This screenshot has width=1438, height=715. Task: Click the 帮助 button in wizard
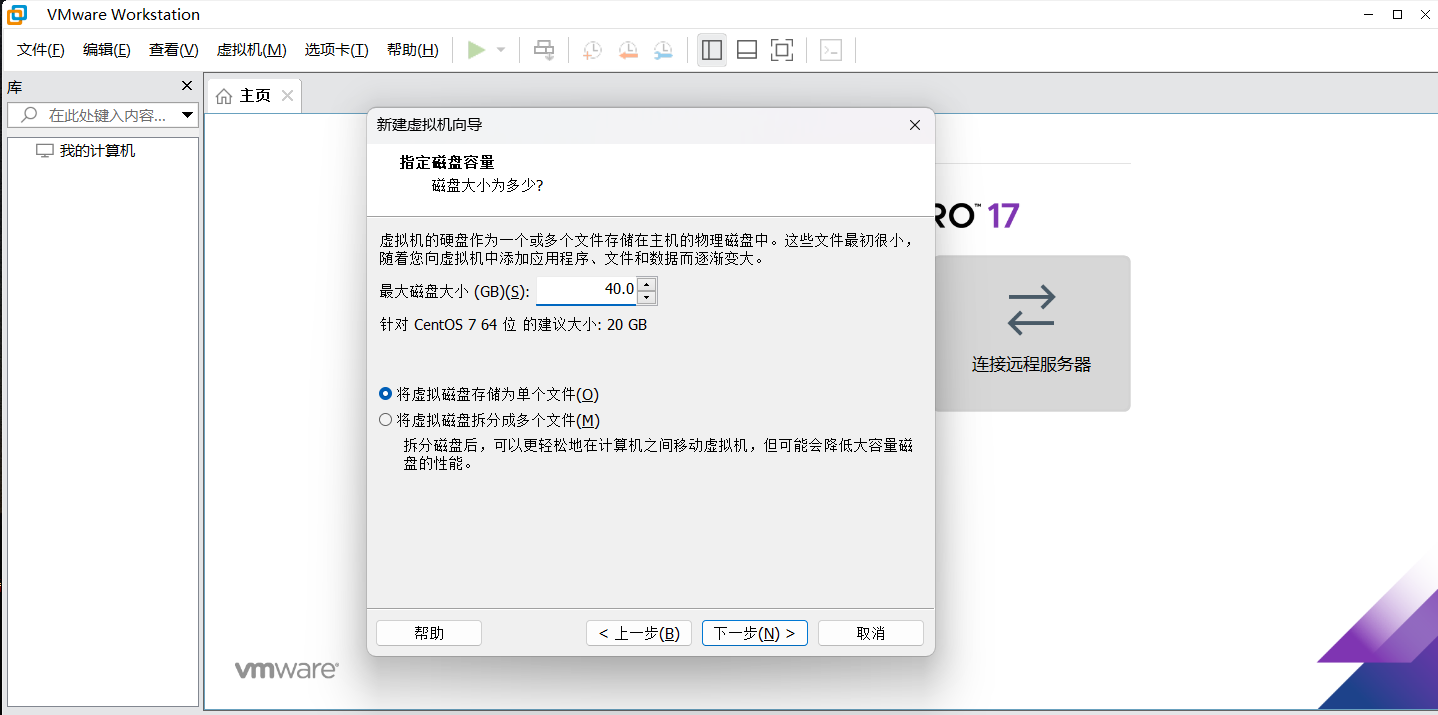[x=429, y=633]
